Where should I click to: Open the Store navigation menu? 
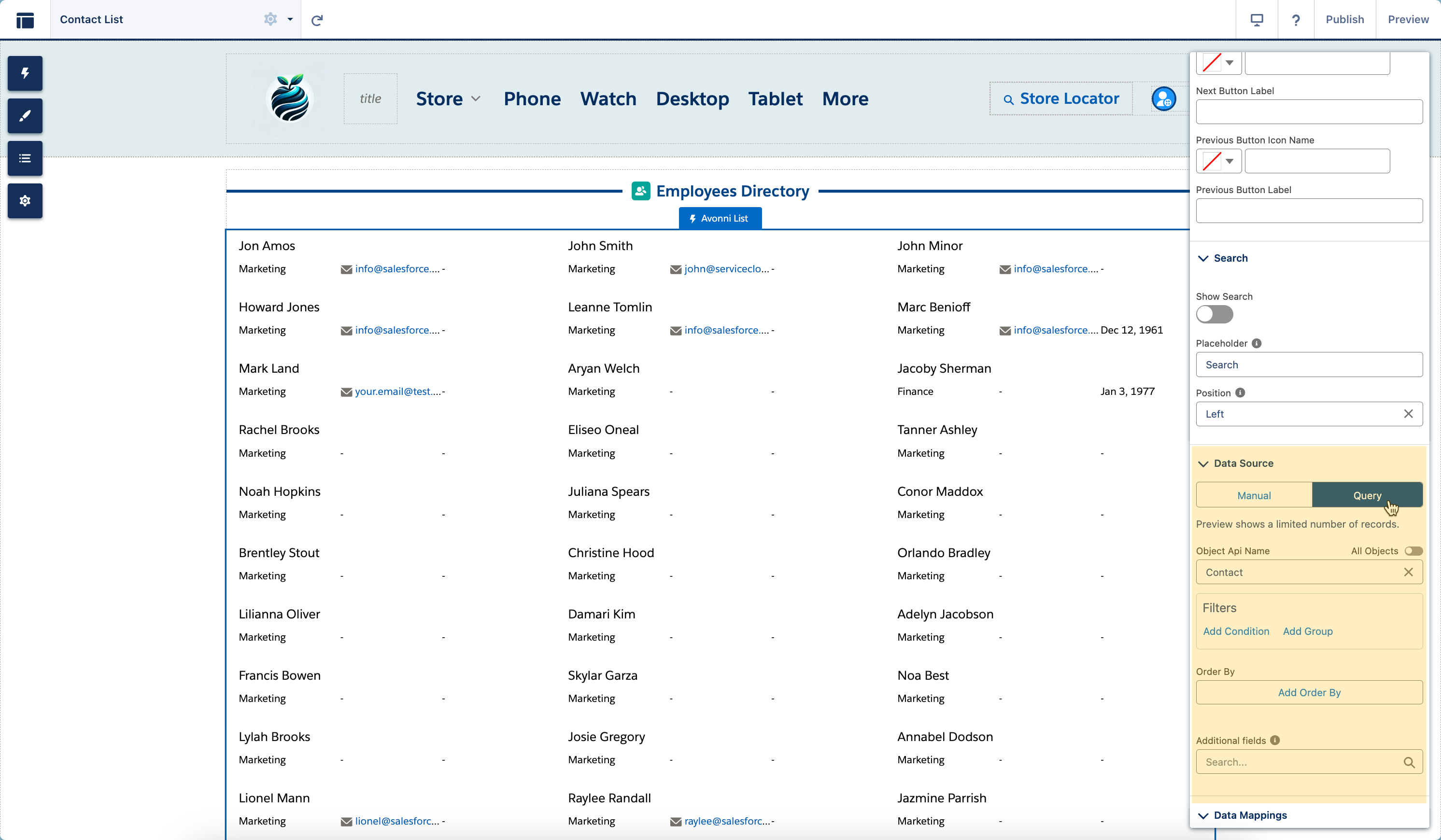pyautogui.click(x=448, y=99)
